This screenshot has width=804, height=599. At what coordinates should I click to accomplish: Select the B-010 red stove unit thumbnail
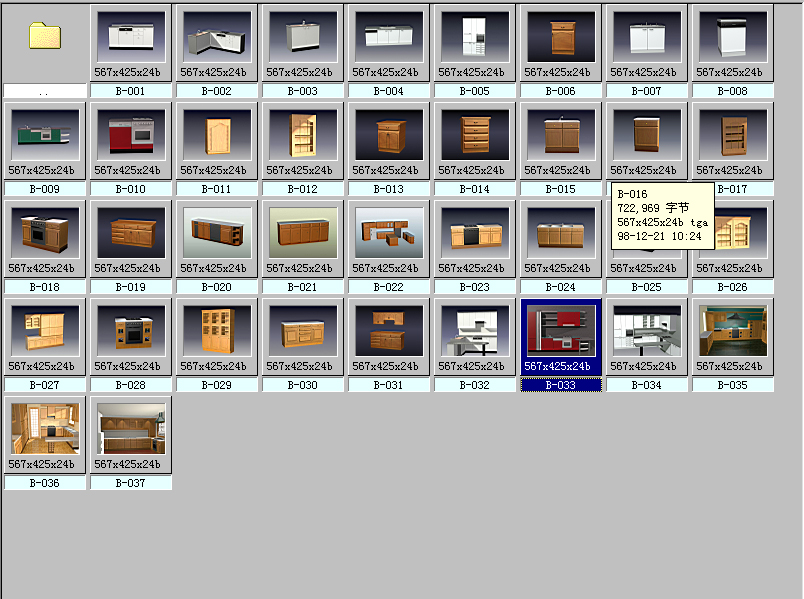(131, 135)
